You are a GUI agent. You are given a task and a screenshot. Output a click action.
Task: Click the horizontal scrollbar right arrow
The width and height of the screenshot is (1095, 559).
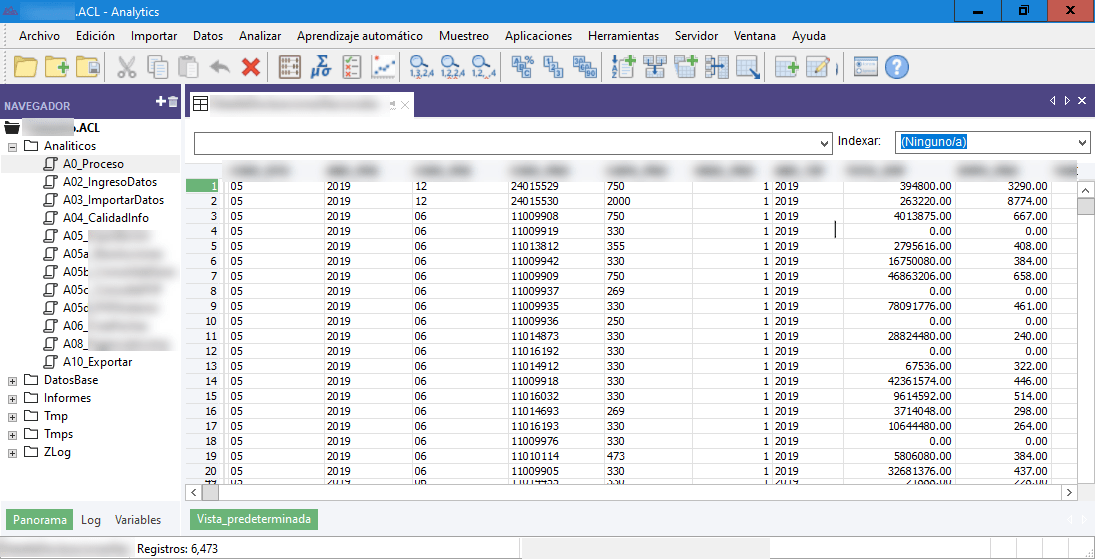[1068, 493]
